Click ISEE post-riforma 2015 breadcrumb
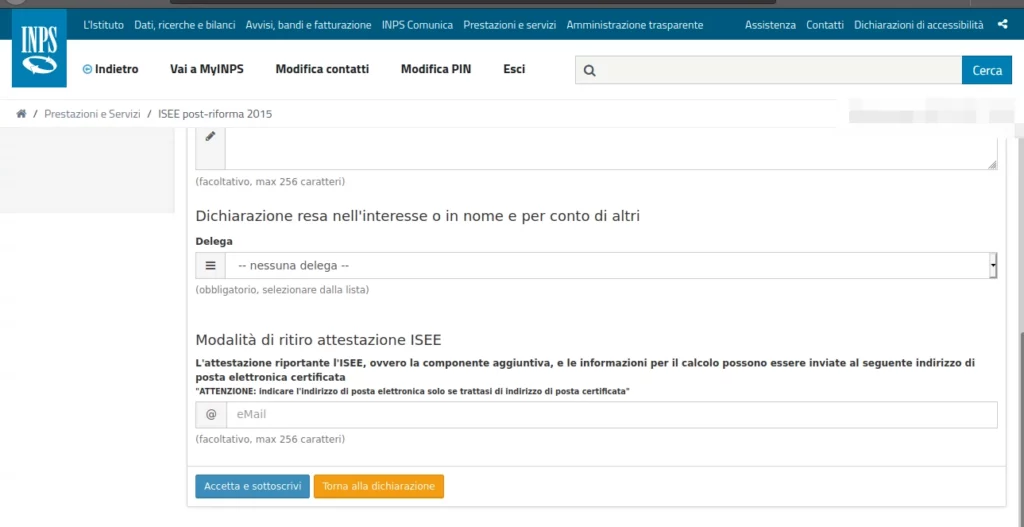Image resolution: width=1024 pixels, height=527 pixels. (x=215, y=114)
